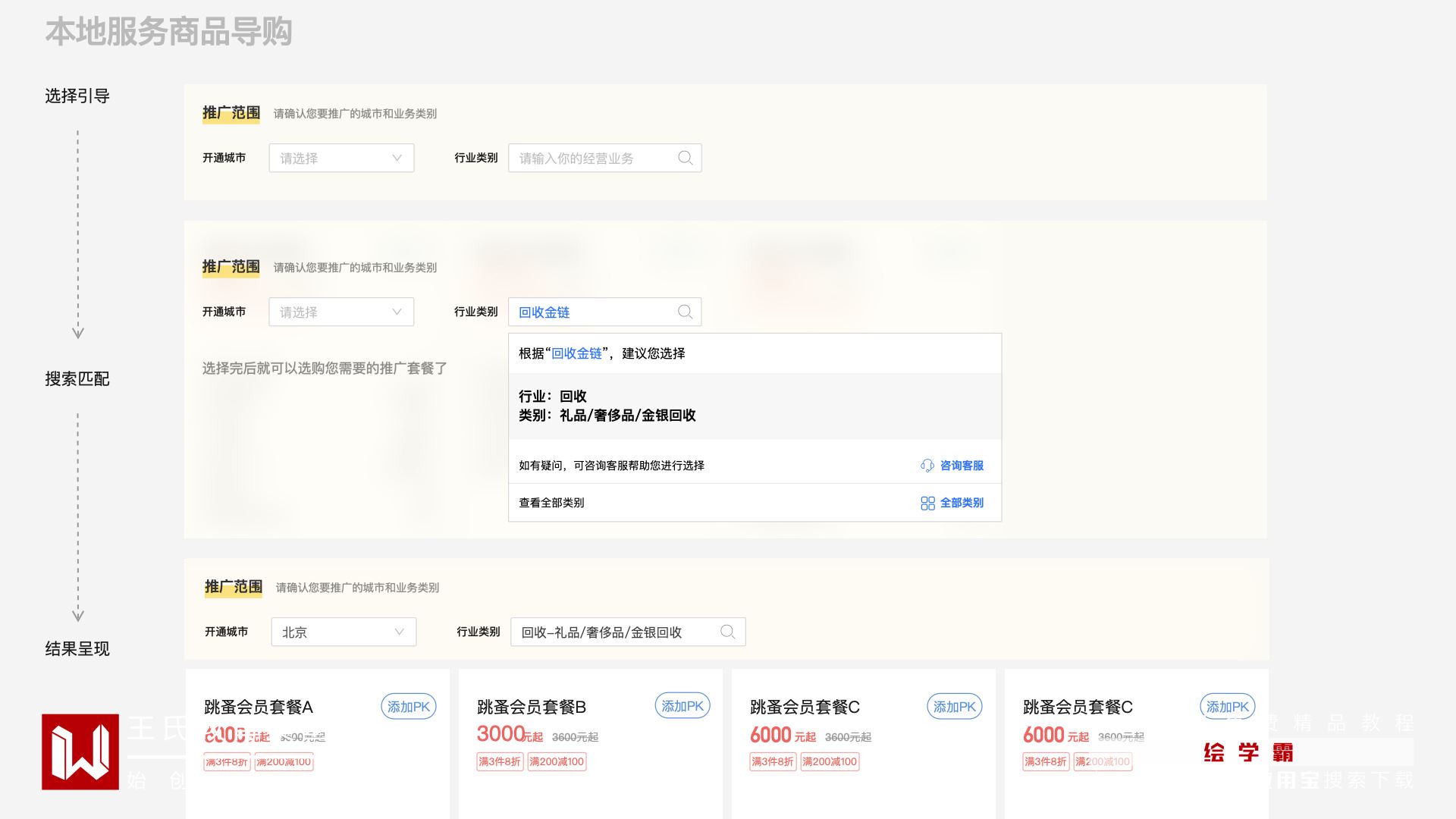Image resolution: width=1456 pixels, height=819 pixels.
Task: Click search icon in first 行业类别 field
Action: [x=685, y=158]
